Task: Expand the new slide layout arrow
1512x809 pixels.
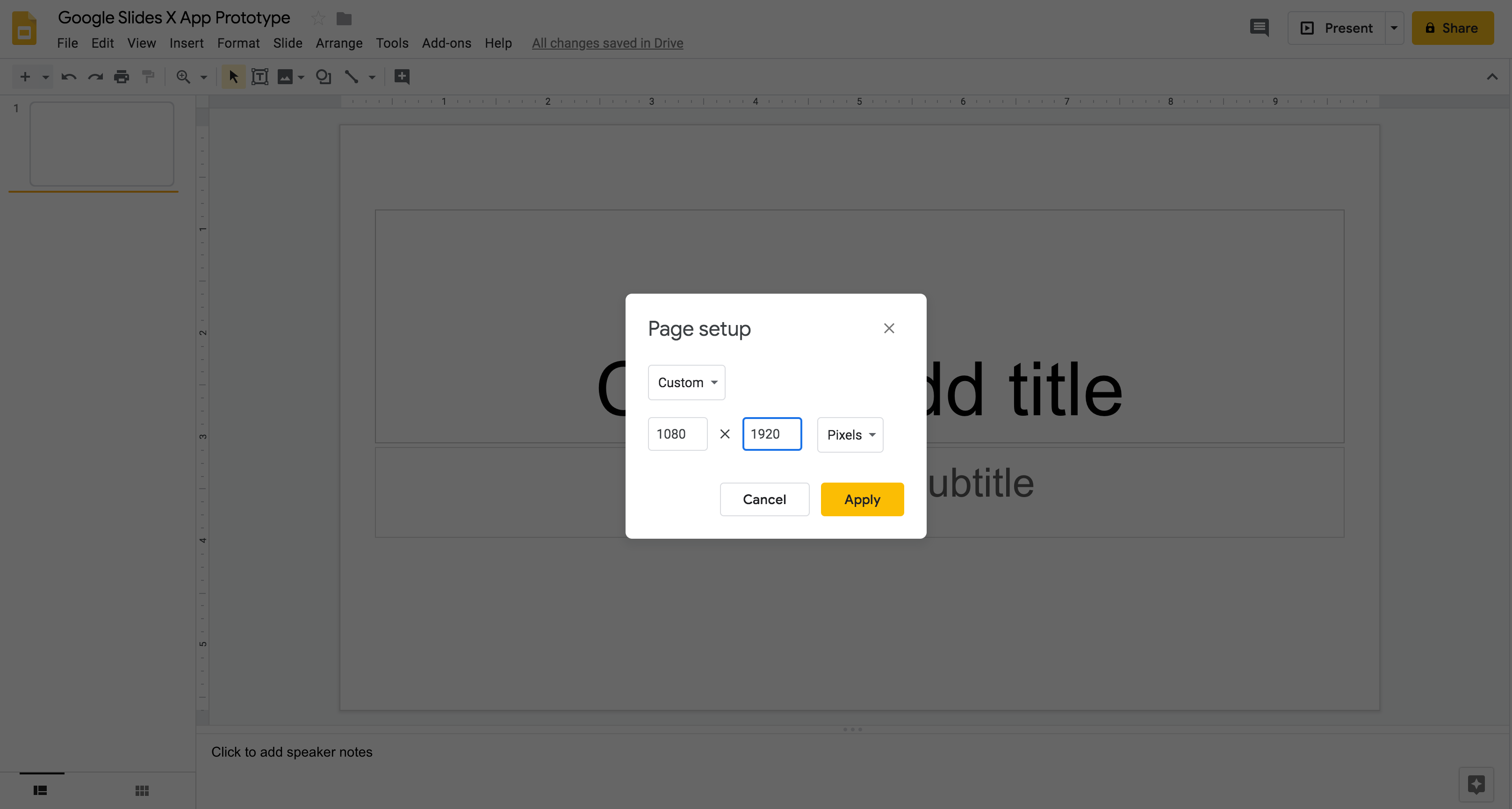Action: point(45,77)
